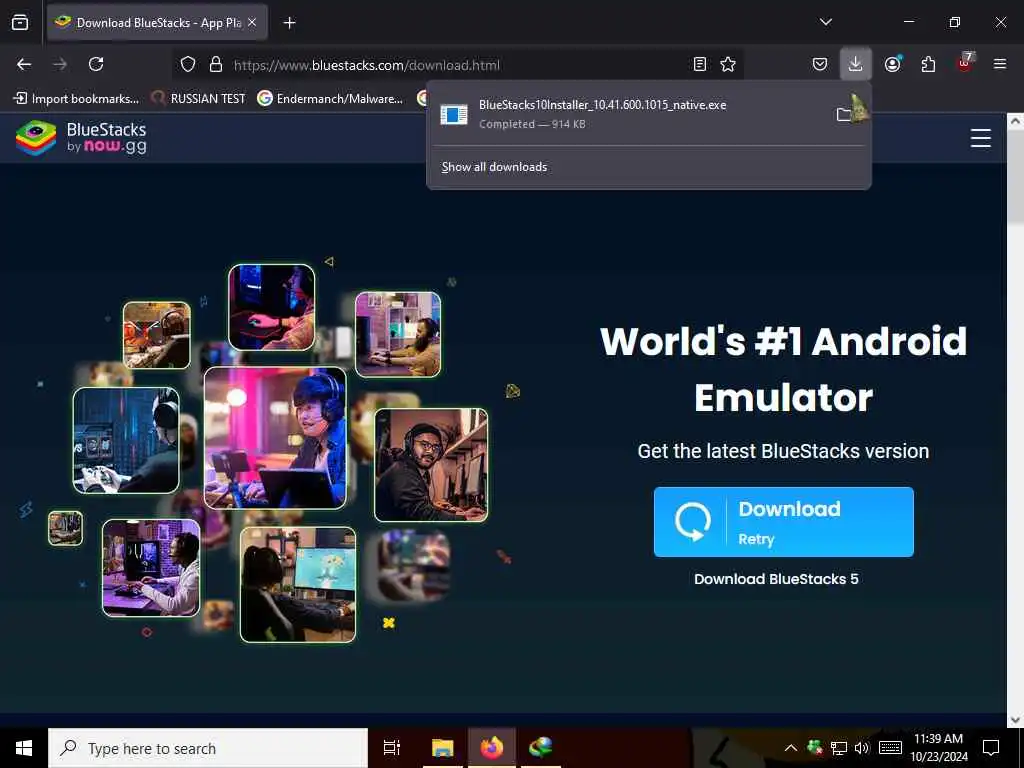Open the list all tabs chevron
The width and height of the screenshot is (1024, 768).
(x=825, y=22)
